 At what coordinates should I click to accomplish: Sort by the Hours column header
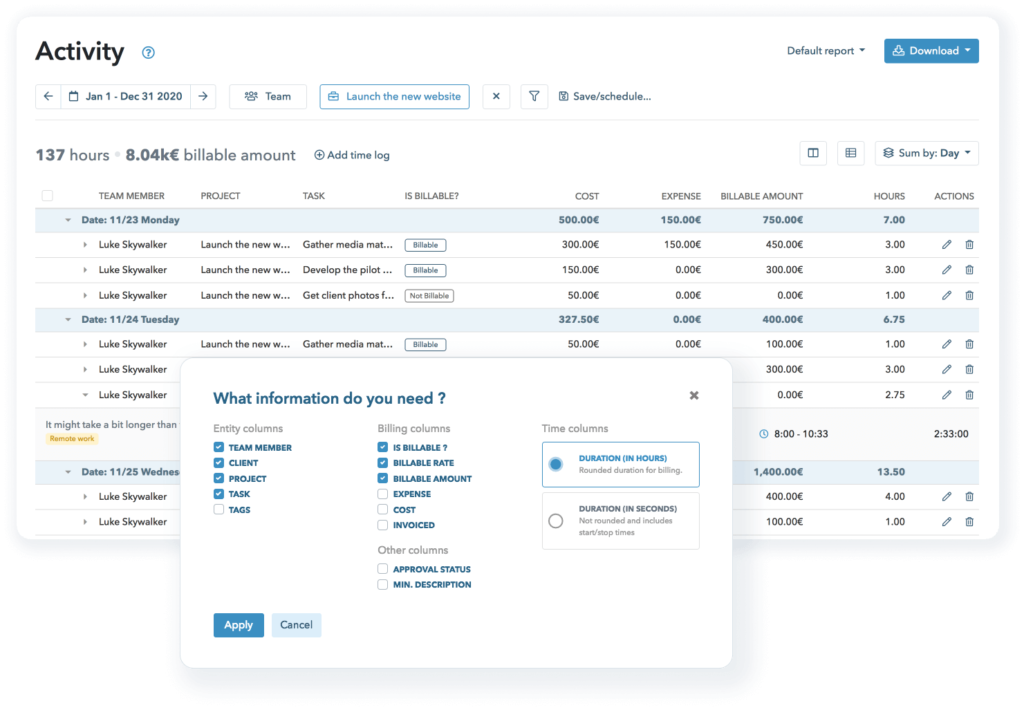click(x=889, y=196)
